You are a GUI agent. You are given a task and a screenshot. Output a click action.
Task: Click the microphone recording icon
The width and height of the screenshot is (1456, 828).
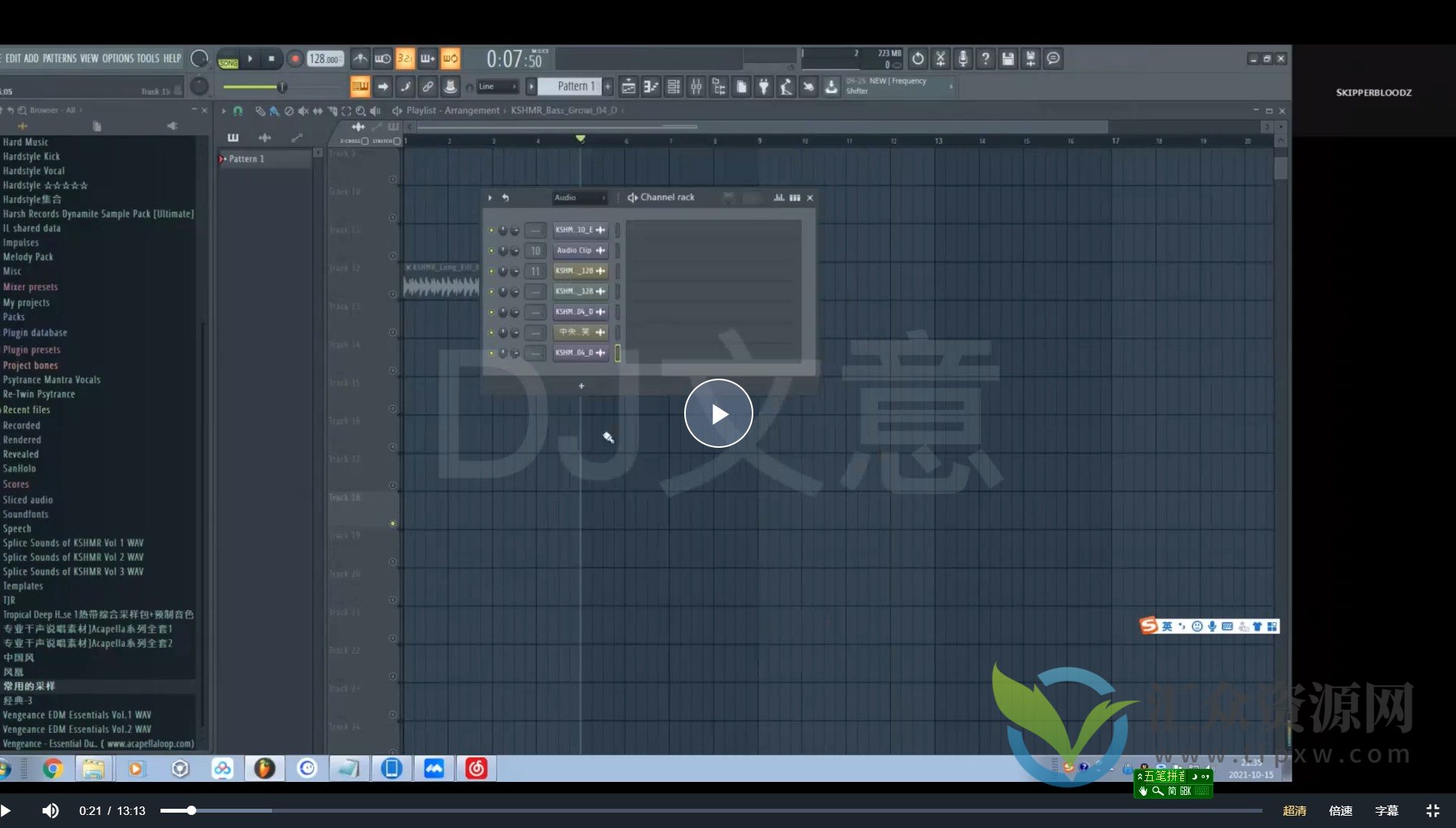[x=962, y=58]
